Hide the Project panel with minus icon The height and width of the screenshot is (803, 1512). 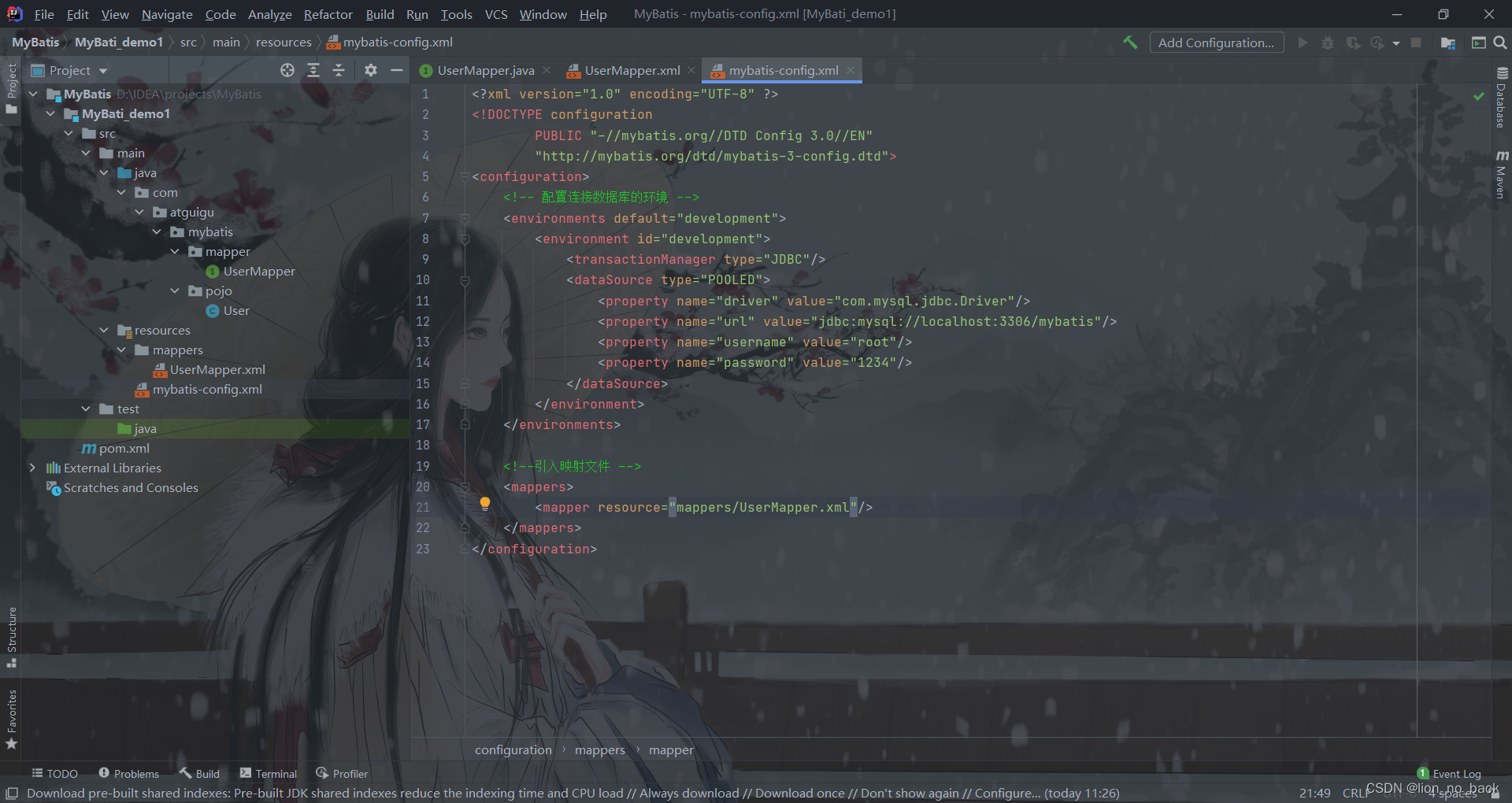click(397, 70)
